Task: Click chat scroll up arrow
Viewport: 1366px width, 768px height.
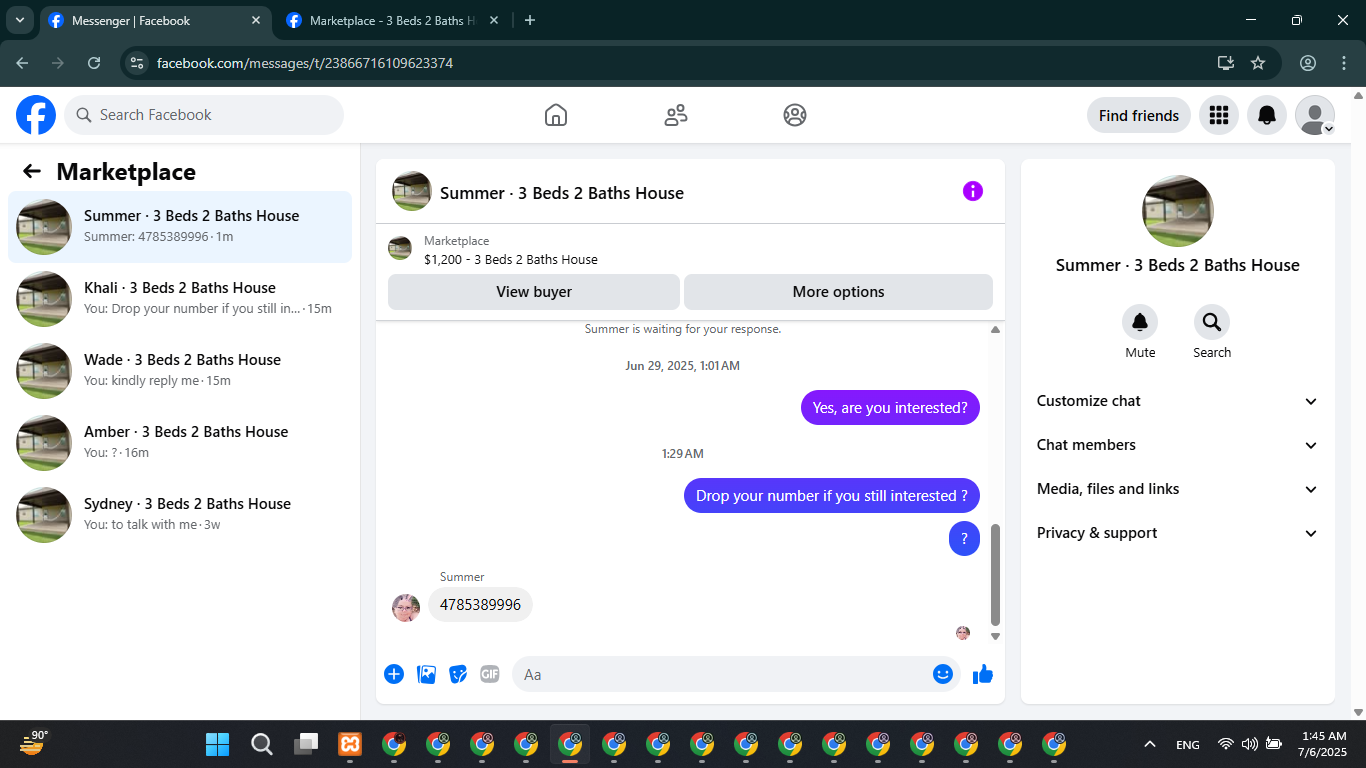Action: [x=995, y=329]
